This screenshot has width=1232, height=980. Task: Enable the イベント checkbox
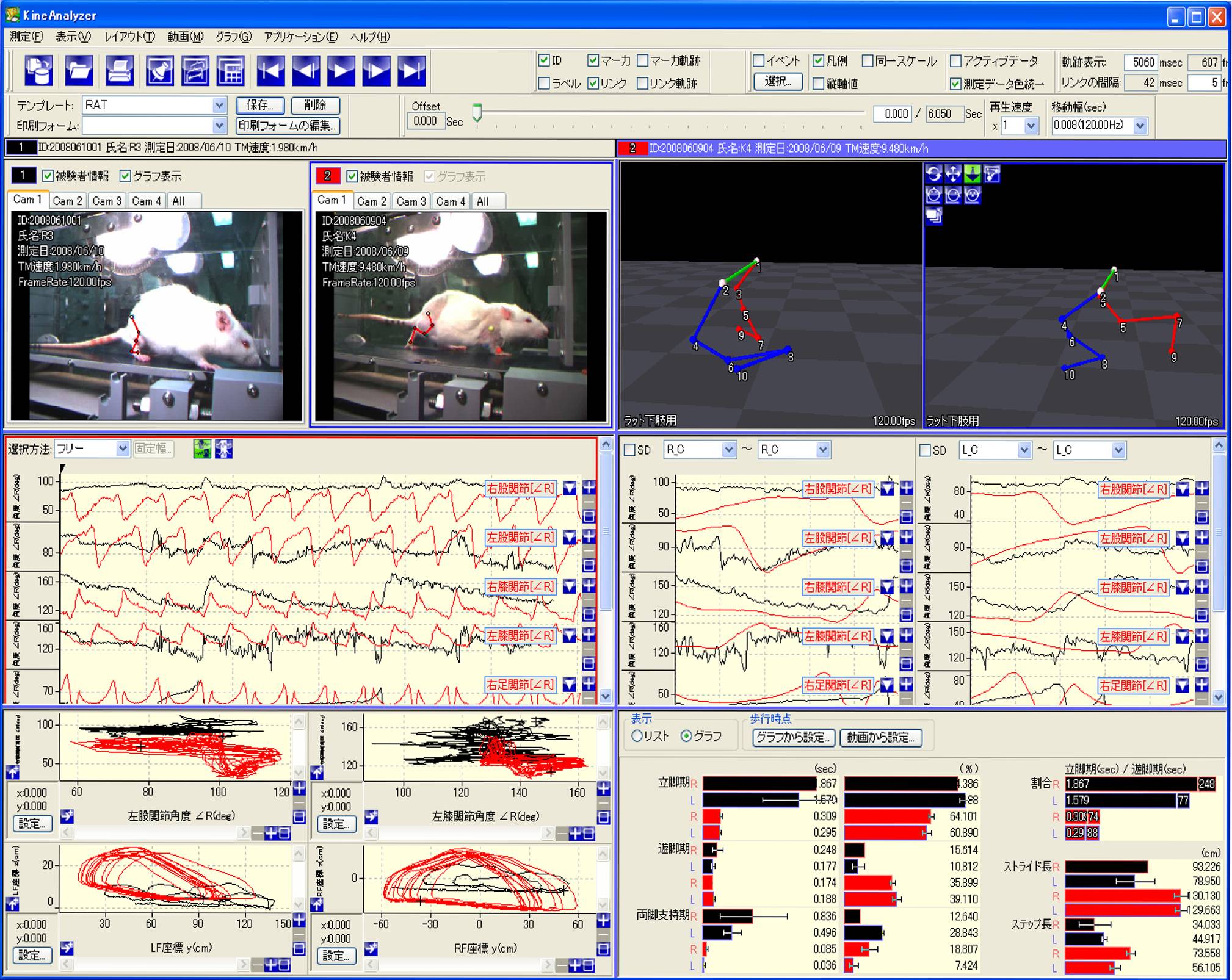(x=759, y=60)
